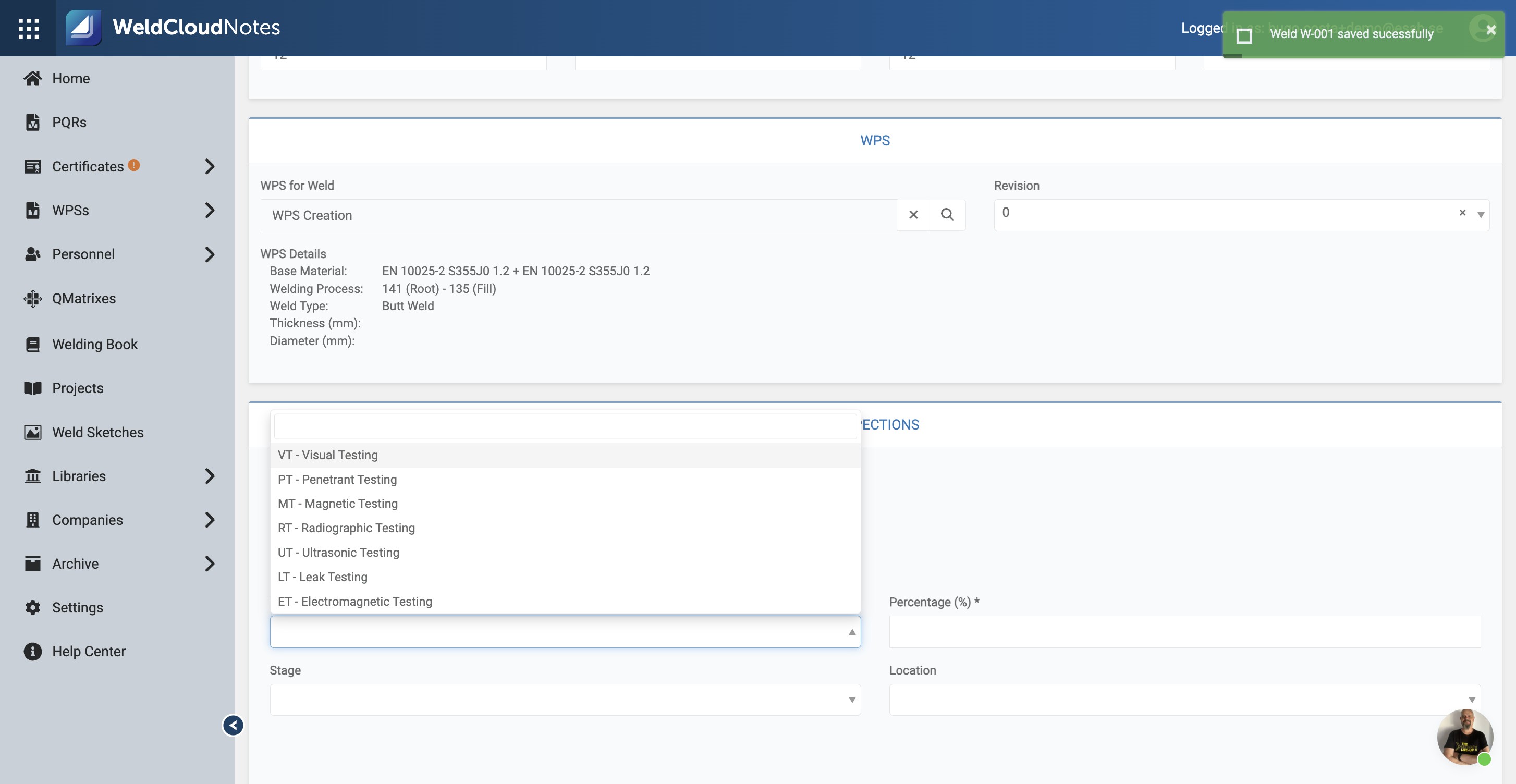Click the orange alert badge on Certificates
The height and width of the screenshot is (784, 1516).
click(133, 165)
